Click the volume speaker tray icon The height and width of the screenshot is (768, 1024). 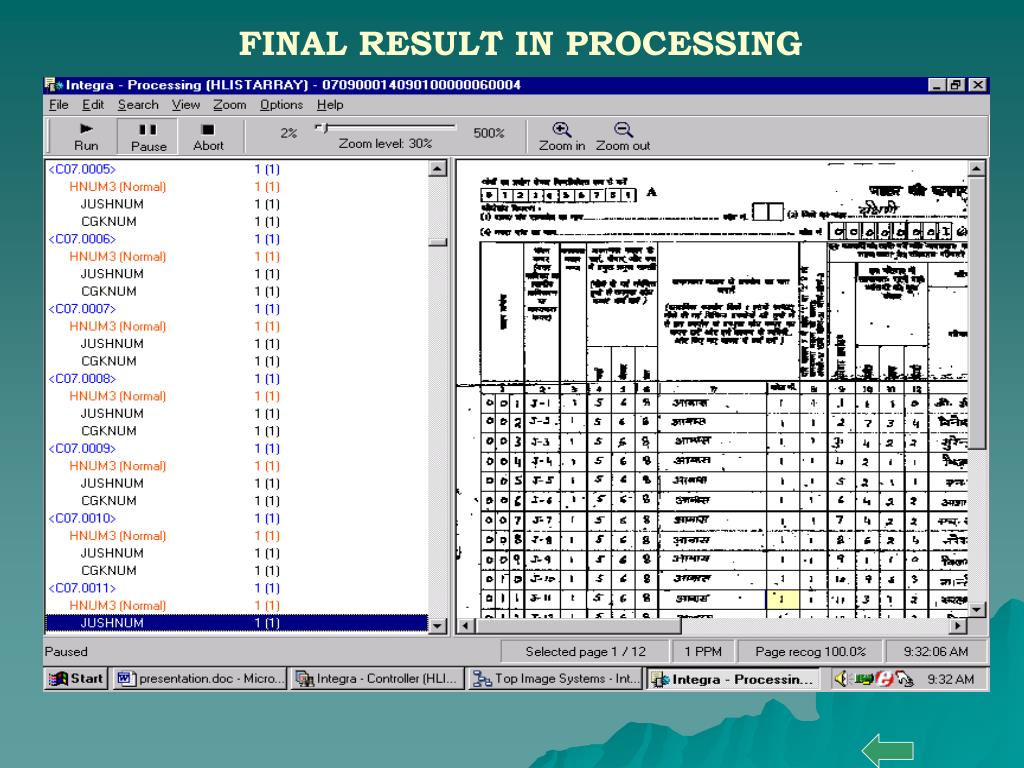tap(842, 679)
